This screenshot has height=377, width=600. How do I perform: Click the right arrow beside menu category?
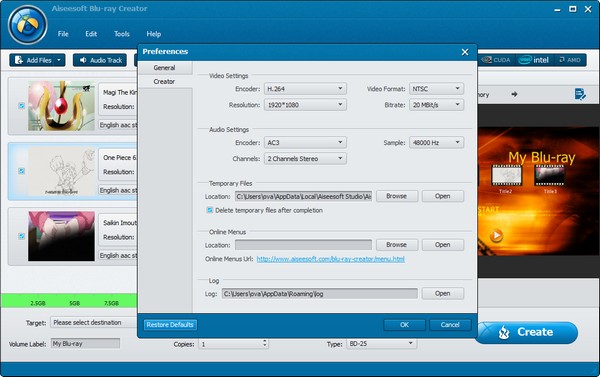click(x=514, y=94)
